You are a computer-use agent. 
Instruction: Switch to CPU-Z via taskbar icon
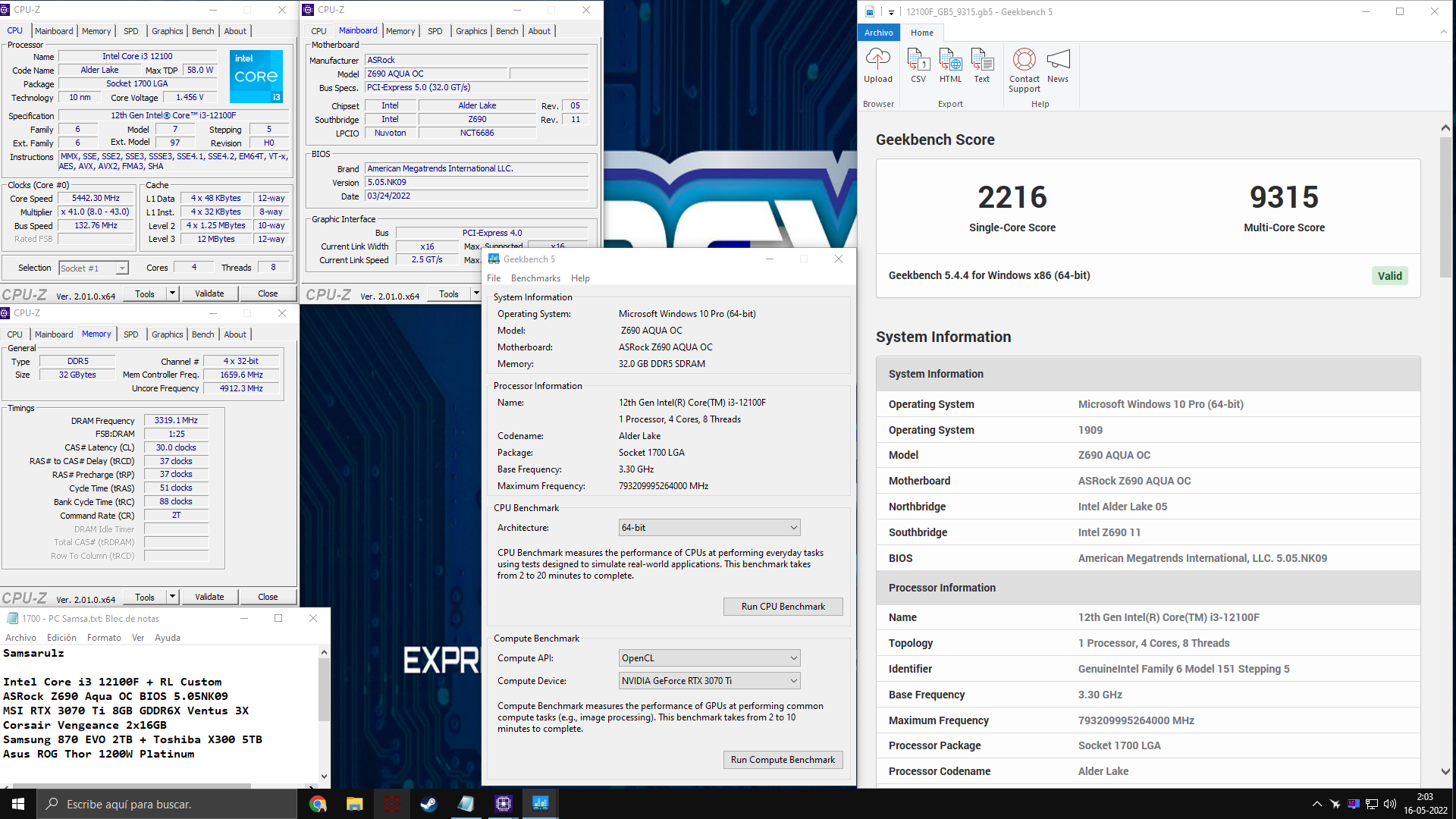coord(503,804)
